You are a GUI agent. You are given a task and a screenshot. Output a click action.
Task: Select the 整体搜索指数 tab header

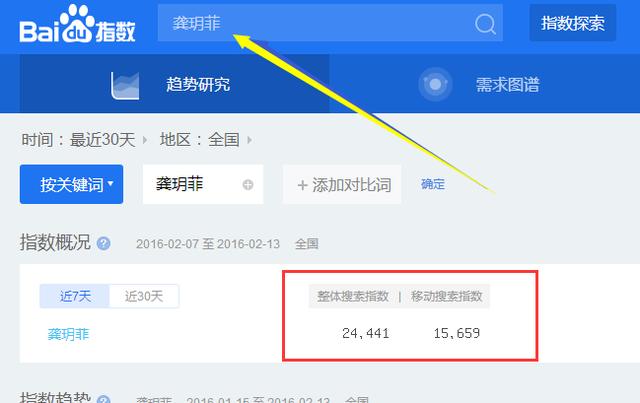(353, 296)
